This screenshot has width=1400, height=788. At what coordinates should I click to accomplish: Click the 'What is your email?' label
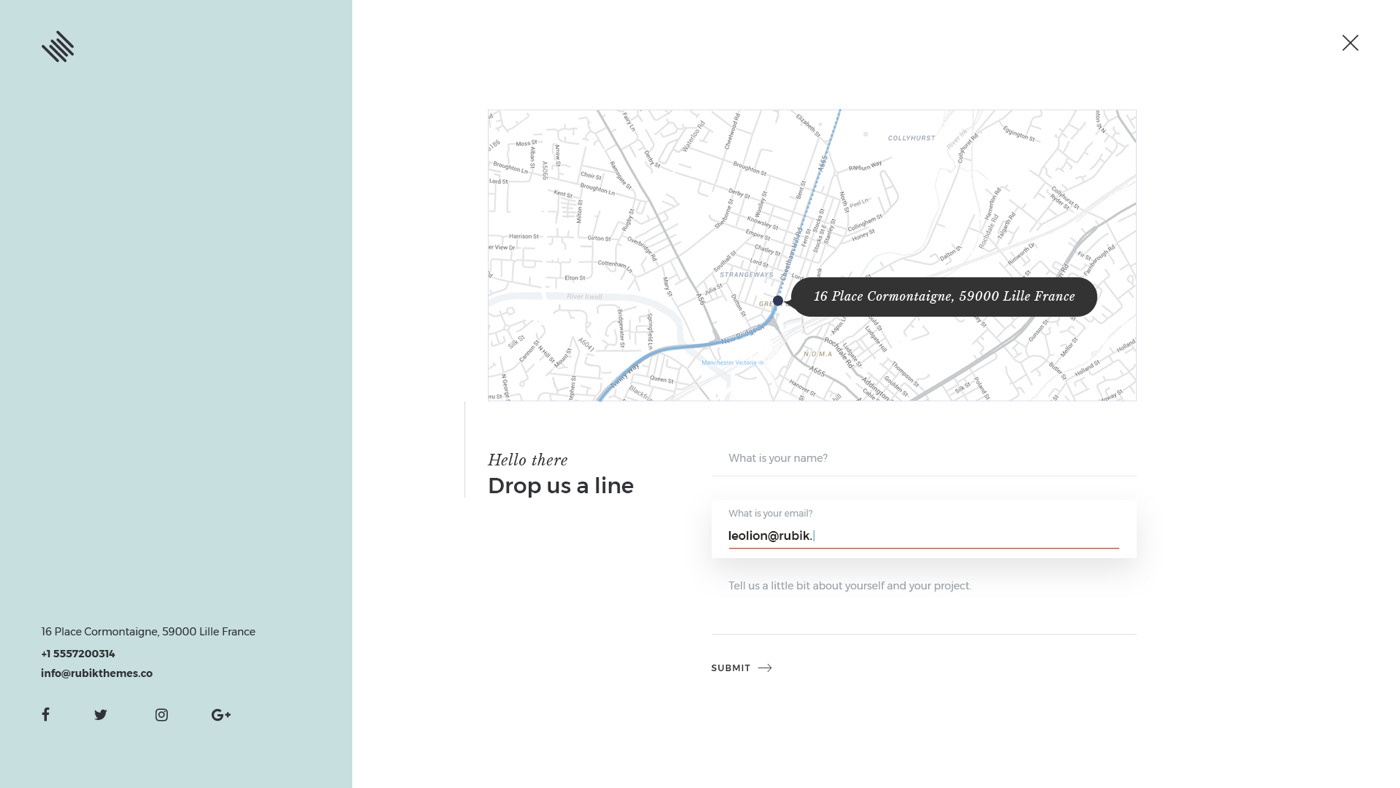770,513
